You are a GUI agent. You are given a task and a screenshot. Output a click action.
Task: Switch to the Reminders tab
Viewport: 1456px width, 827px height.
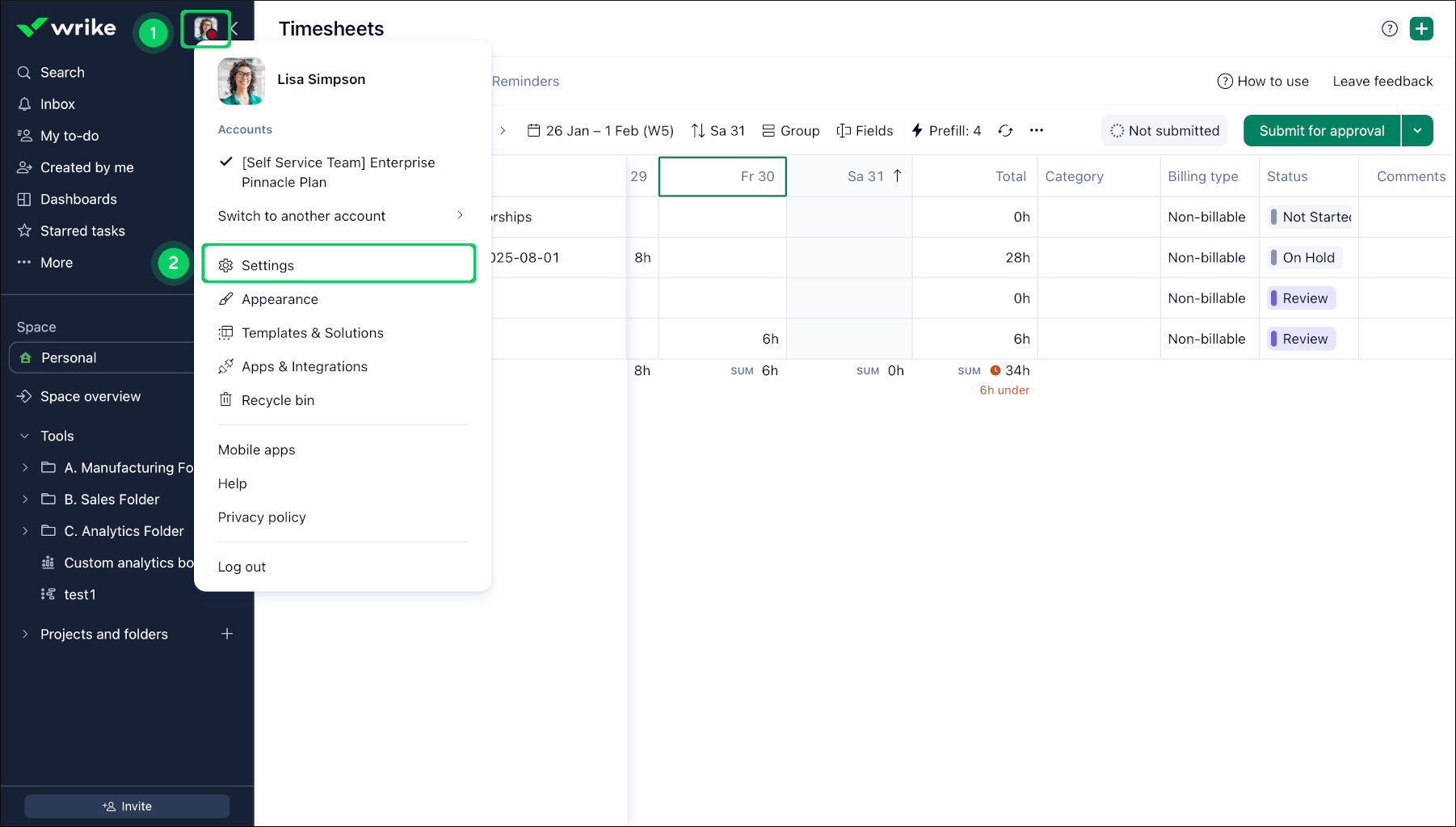[x=525, y=81]
